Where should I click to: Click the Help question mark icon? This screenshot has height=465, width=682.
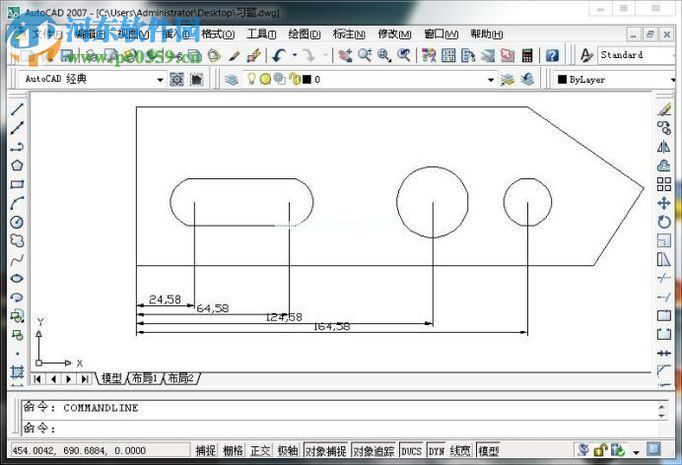[551, 55]
